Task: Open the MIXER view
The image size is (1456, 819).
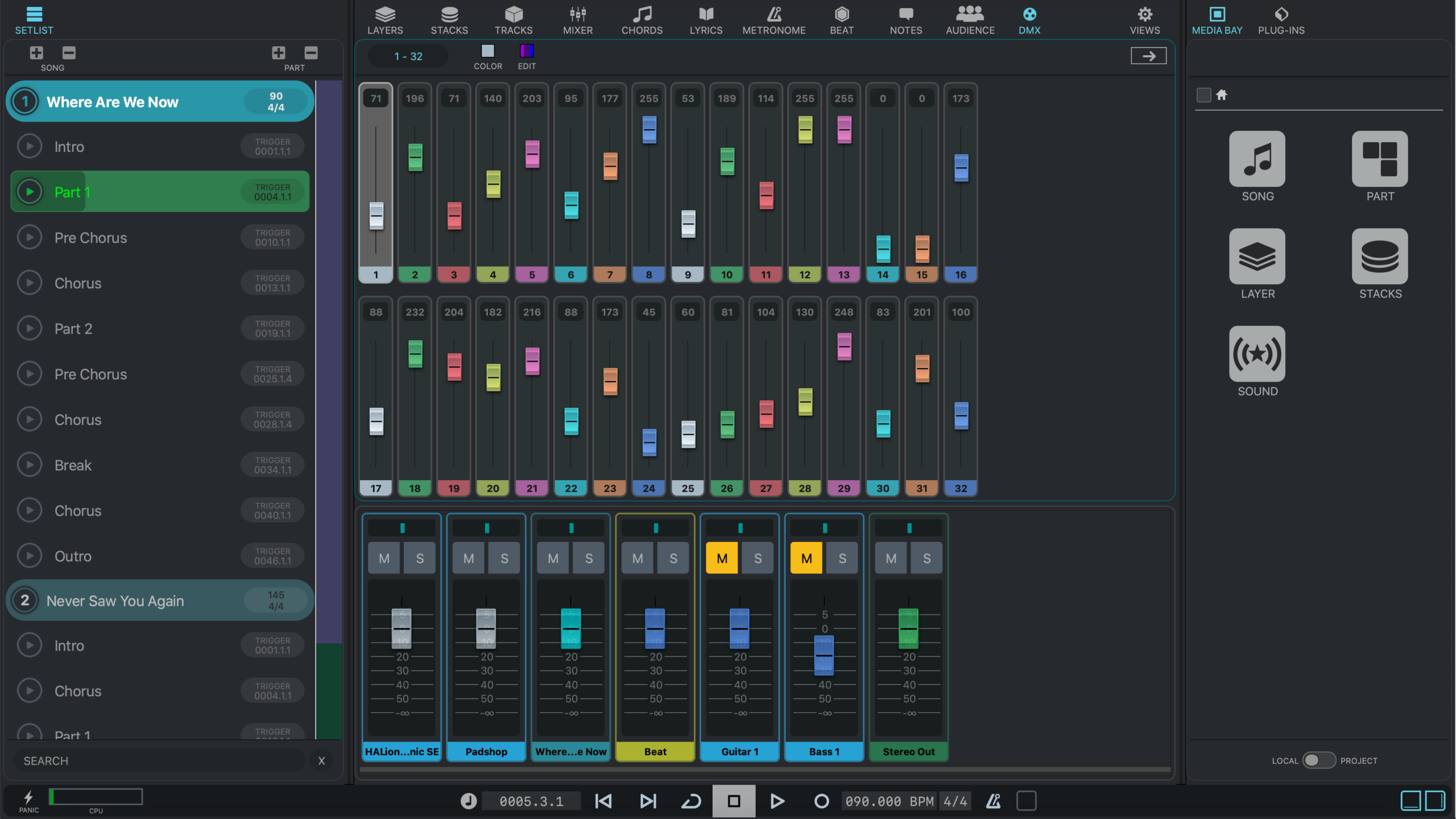Action: coord(577,20)
